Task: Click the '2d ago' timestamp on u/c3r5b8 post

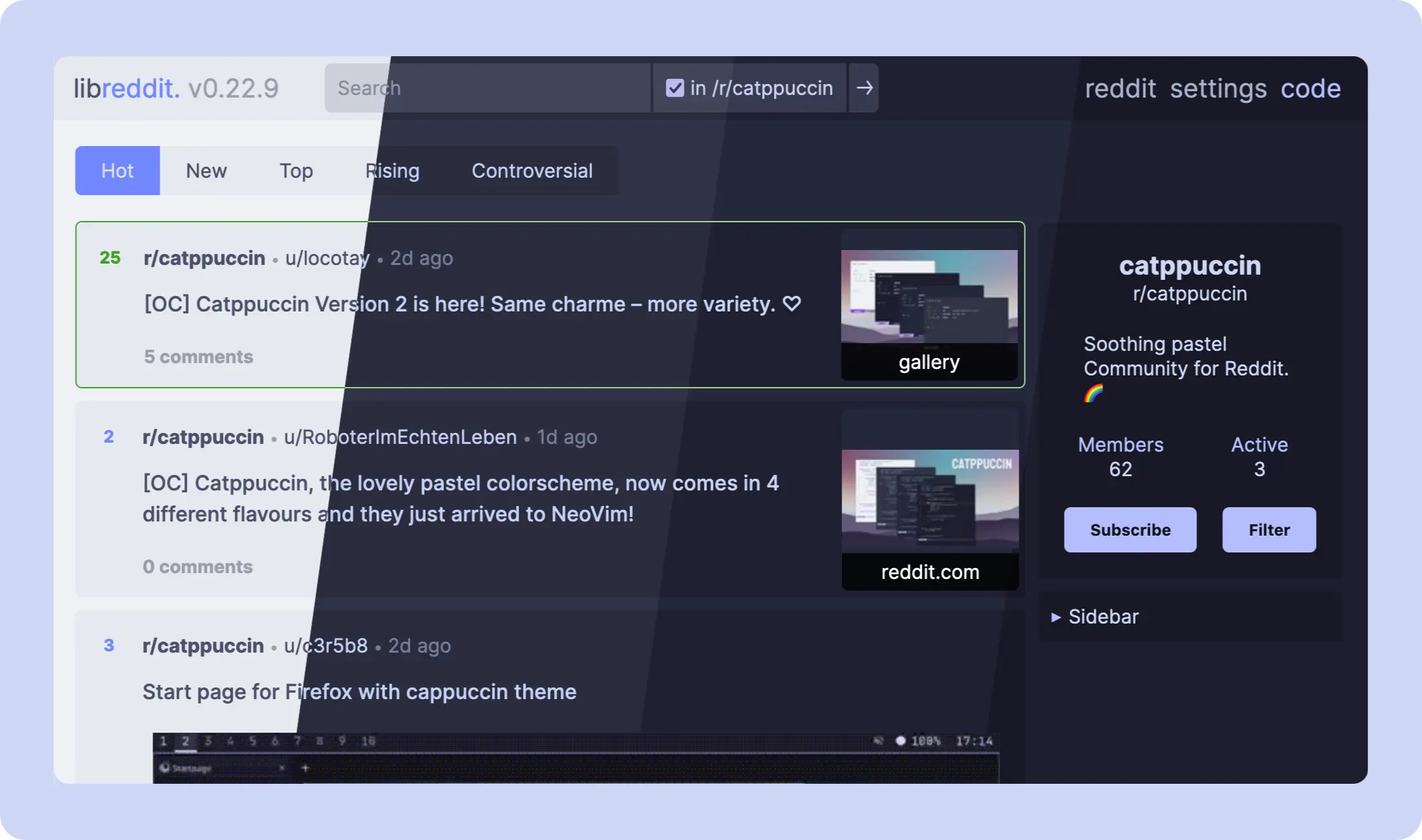Action: (419, 646)
